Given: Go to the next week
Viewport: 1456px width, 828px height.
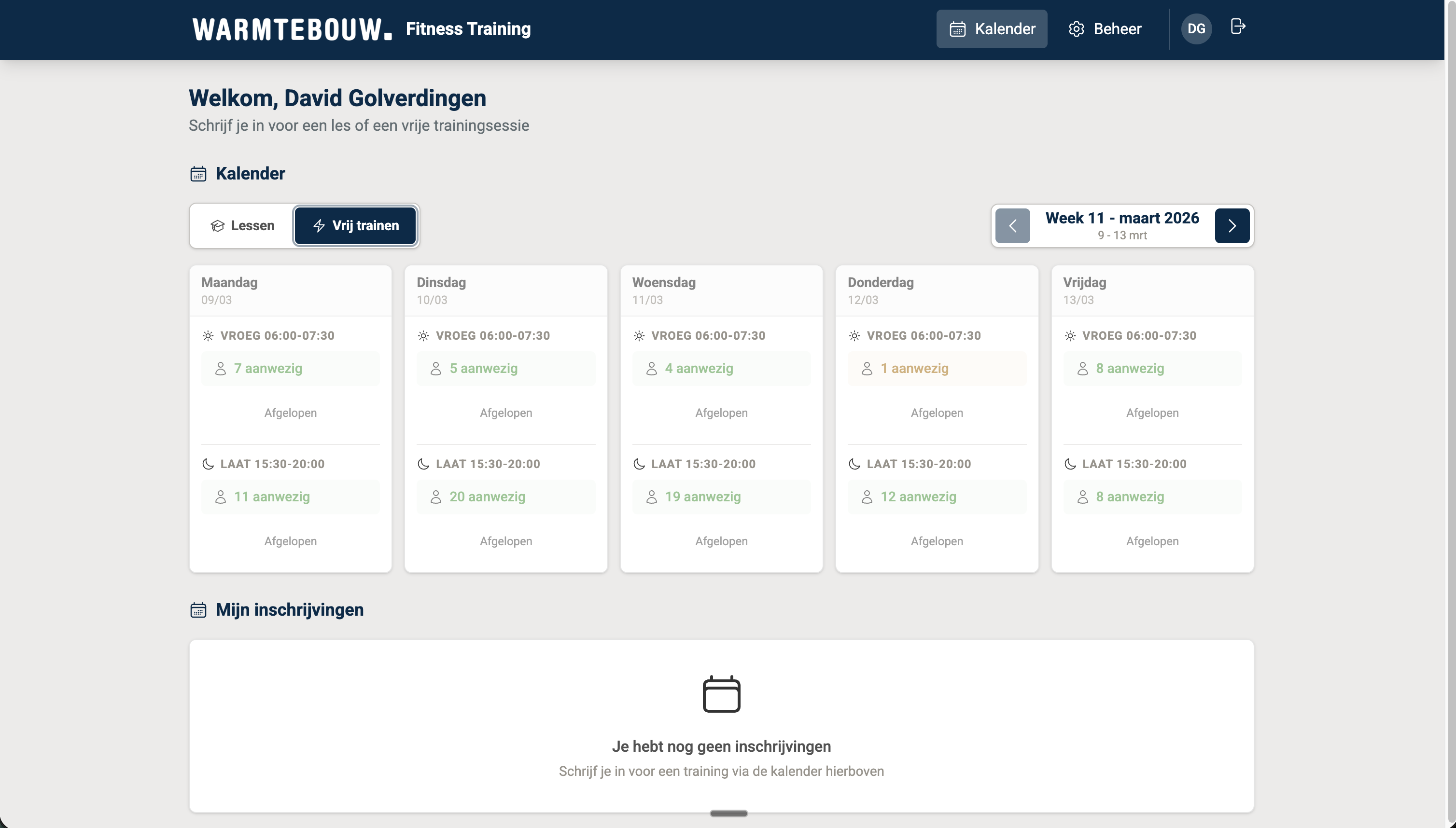Looking at the screenshot, I should pos(1232,226).
